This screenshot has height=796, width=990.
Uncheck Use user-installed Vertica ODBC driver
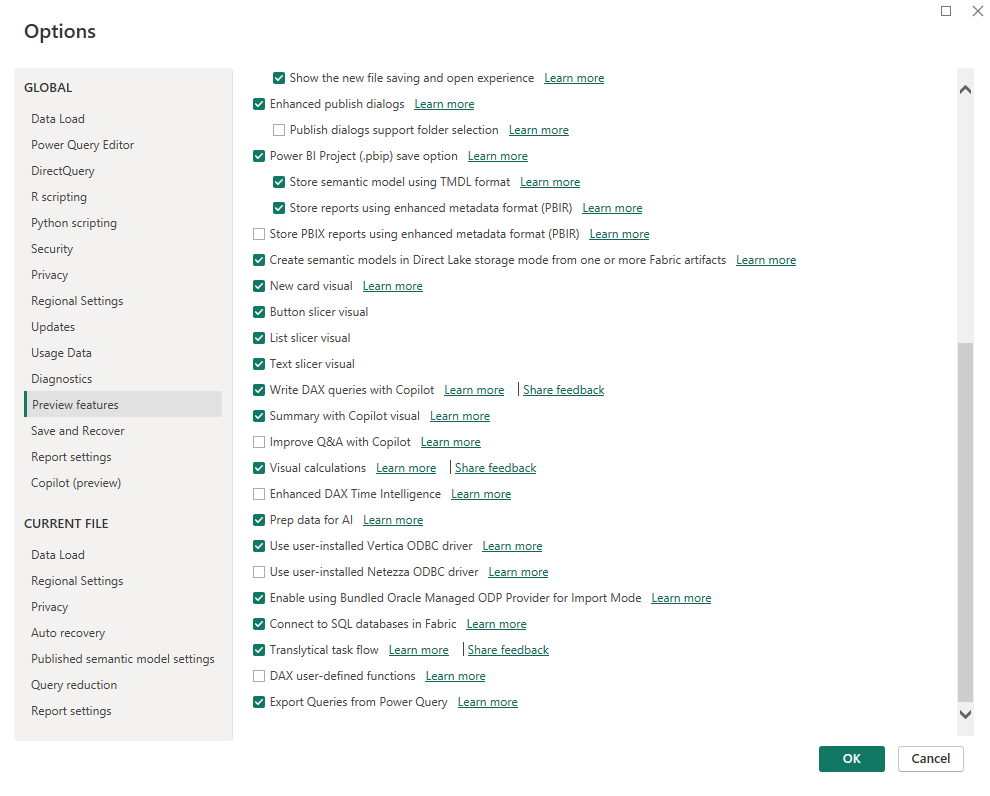click(x=259, y=545)
